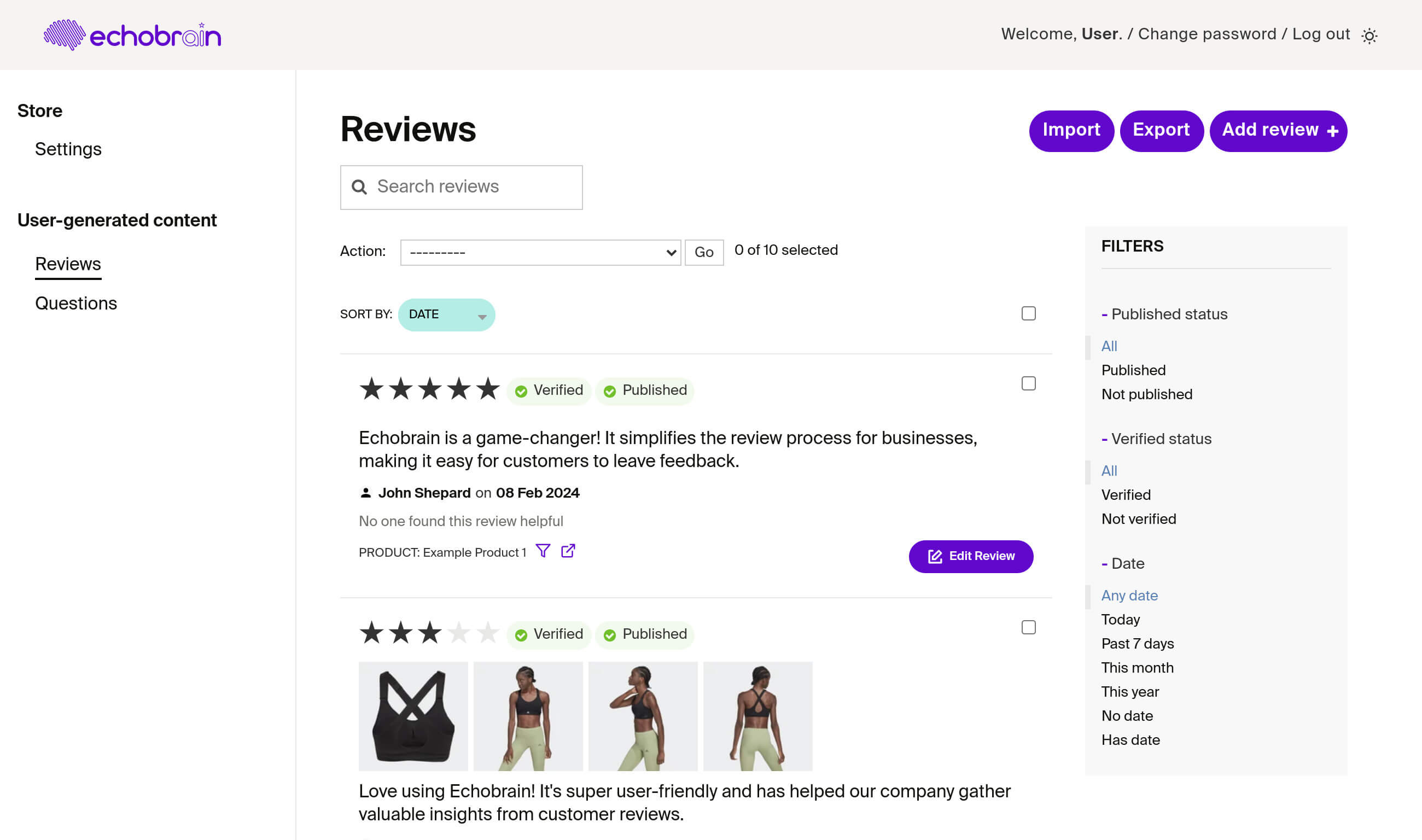Click 'PRODUCT: Example Product 1' text
The image size is (1422, 840).
[x=442, y=552]
